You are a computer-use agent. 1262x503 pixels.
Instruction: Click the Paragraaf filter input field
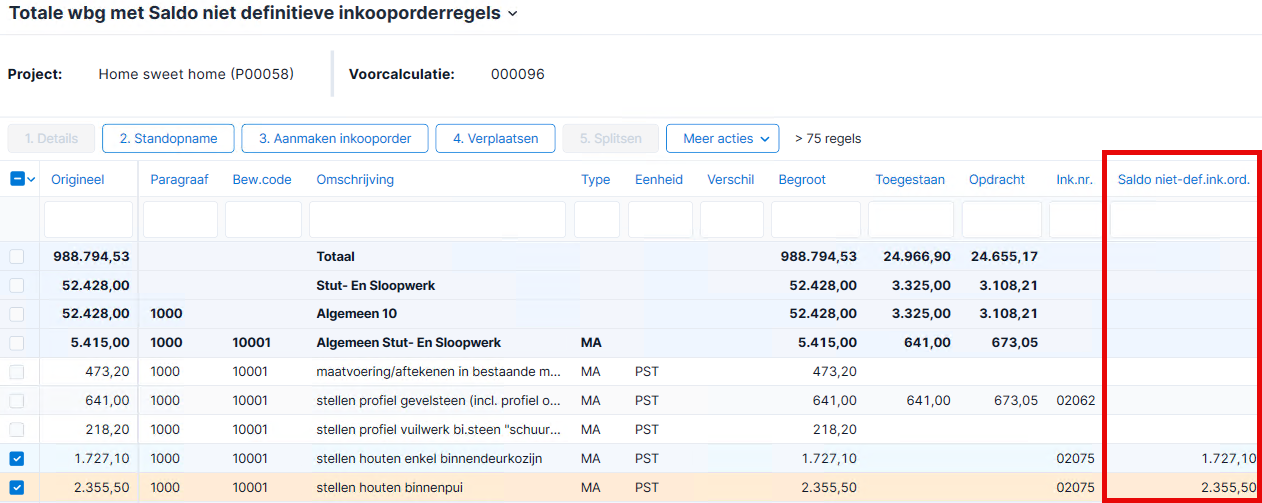coord(180,219)
